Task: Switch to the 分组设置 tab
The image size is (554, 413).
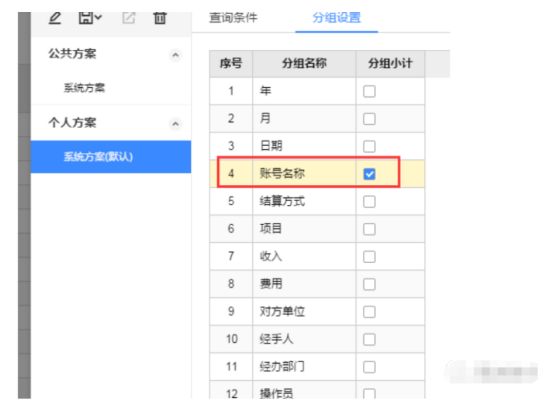Action: pyautogui.click(x=336, y=18)
